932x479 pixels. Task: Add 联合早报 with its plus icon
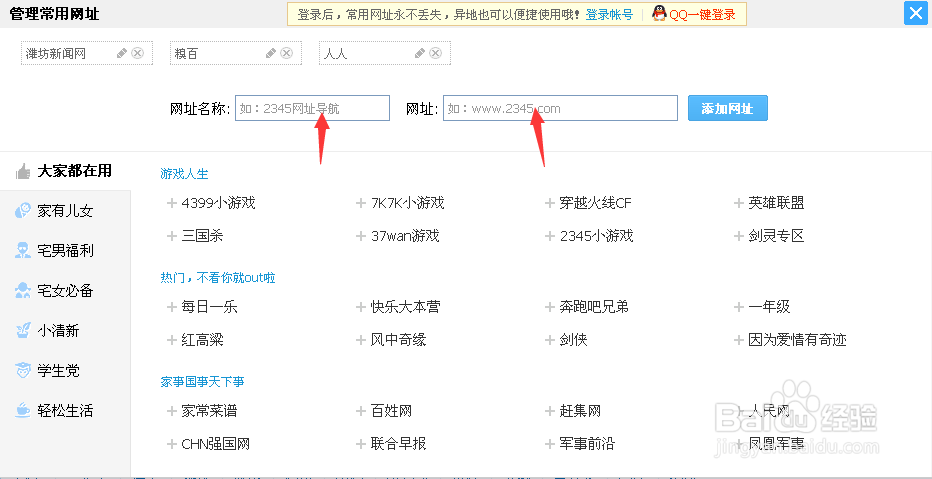pos(361,443)
